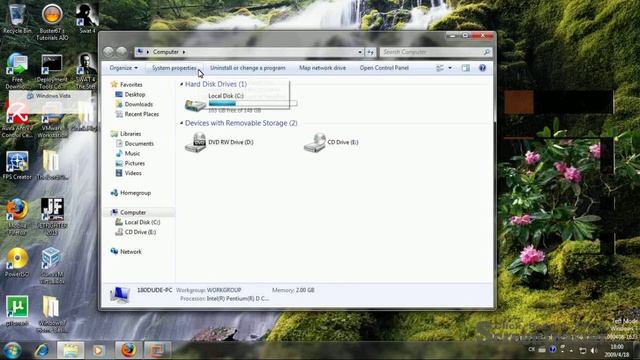This screenshot has height=360, width=640.
Task: Open the Recycle Bin desktop icon
Action: point(17,18)
